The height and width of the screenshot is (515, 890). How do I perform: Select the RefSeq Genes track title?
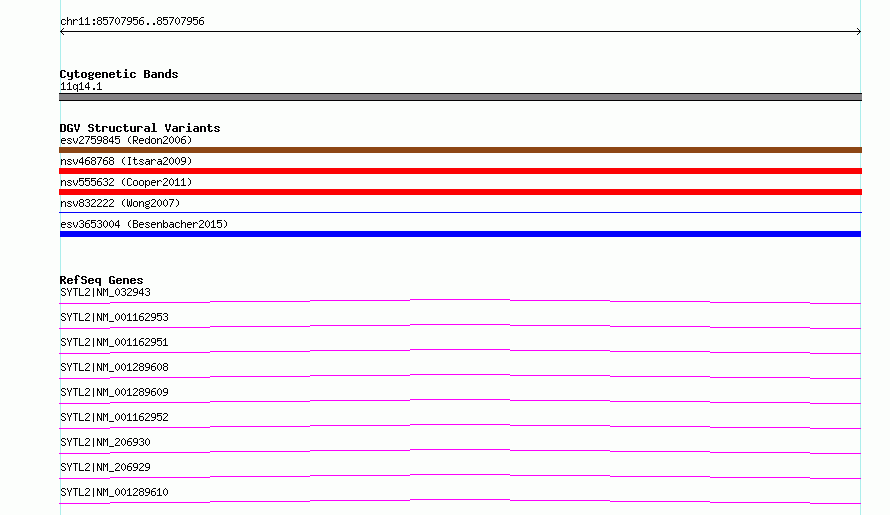pyautogui.click(x=101, y=280)
